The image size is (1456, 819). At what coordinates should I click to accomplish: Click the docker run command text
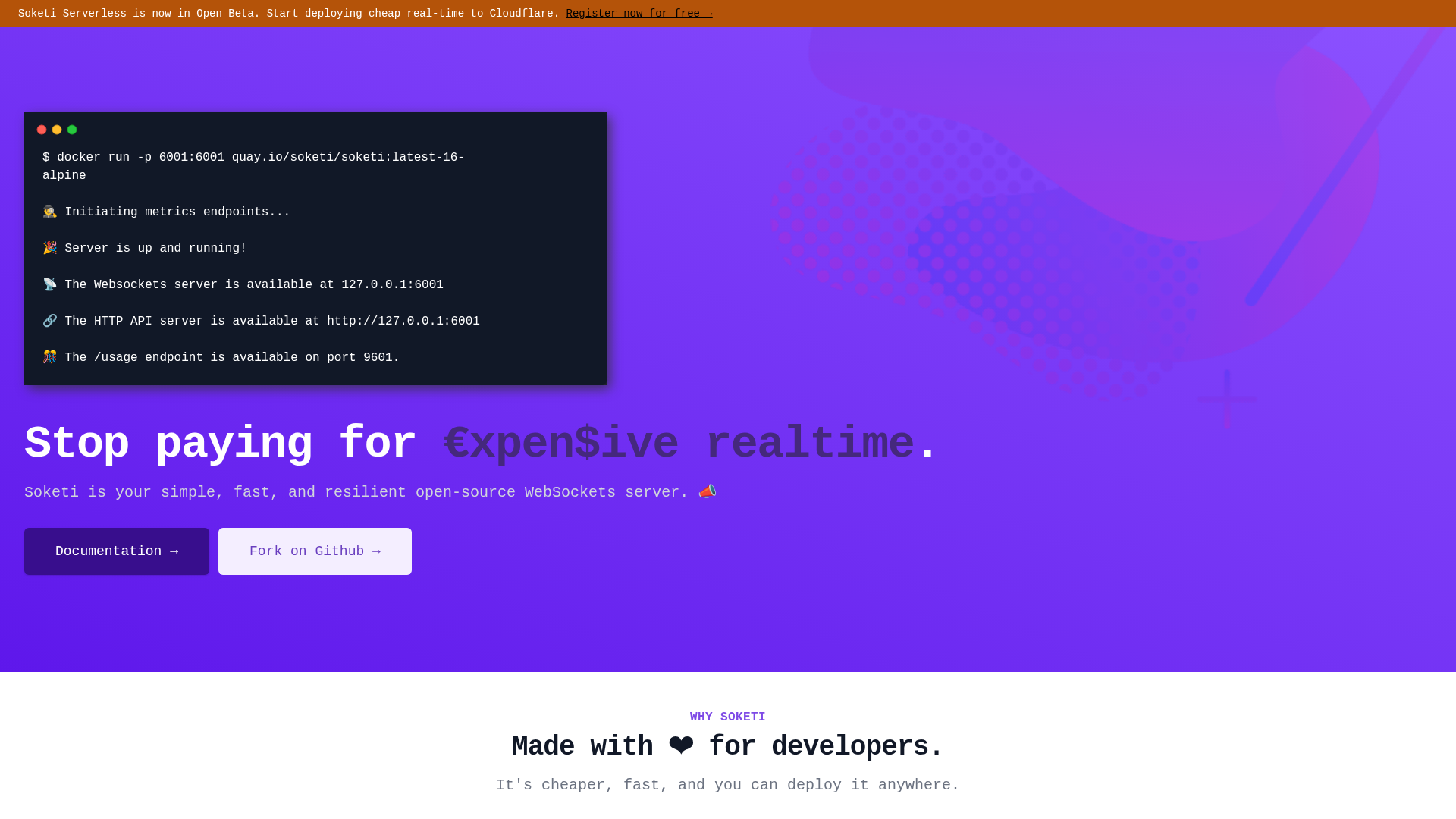pyautogui.click(x=253, y=167)
